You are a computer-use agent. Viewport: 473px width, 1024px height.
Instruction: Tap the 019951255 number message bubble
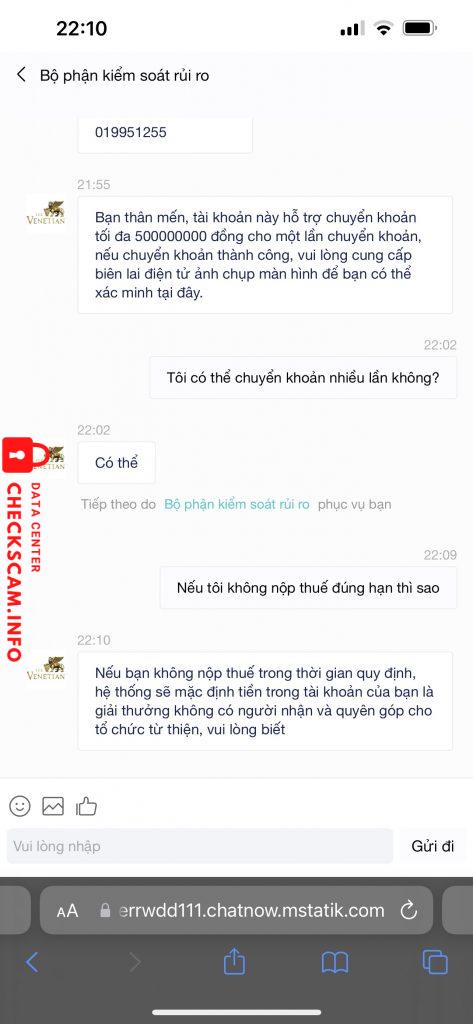pos(165,133)
